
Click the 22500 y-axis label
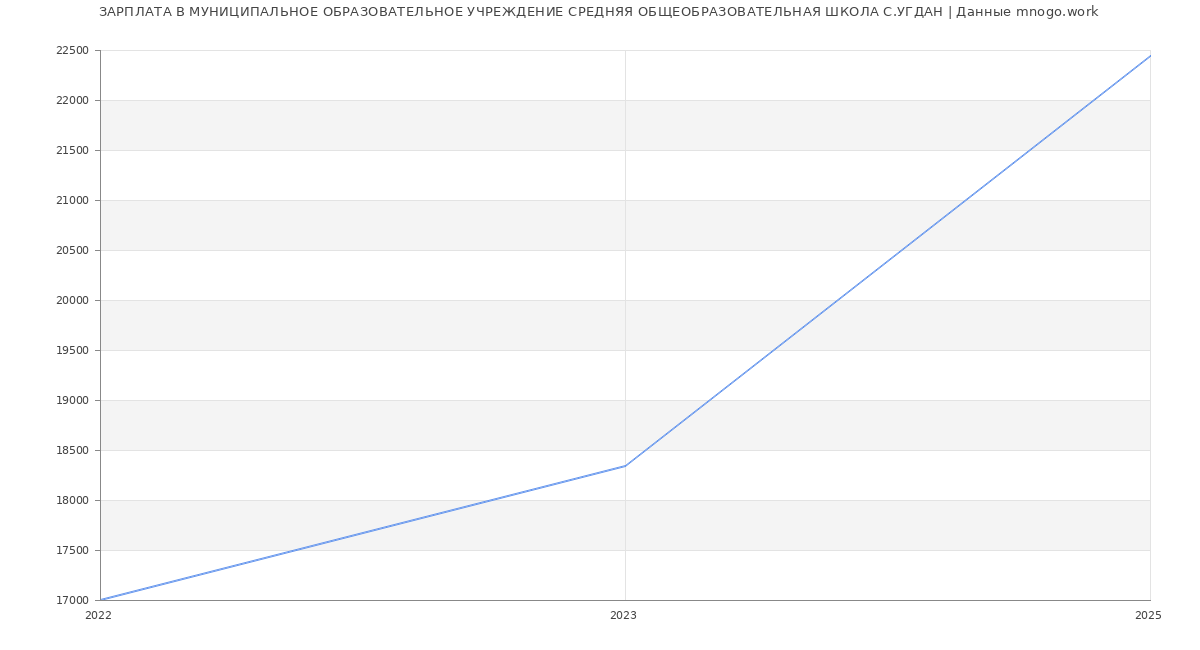72,50
